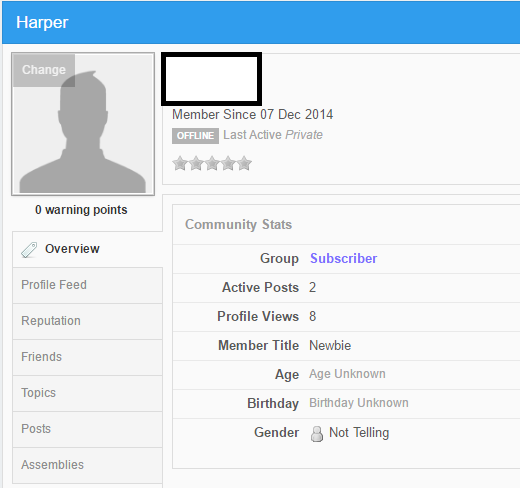Image resolution: width=520 pixels, height=488 pixels.
Task: Click the Age Unknown text
Action: (x=347, y=374)
